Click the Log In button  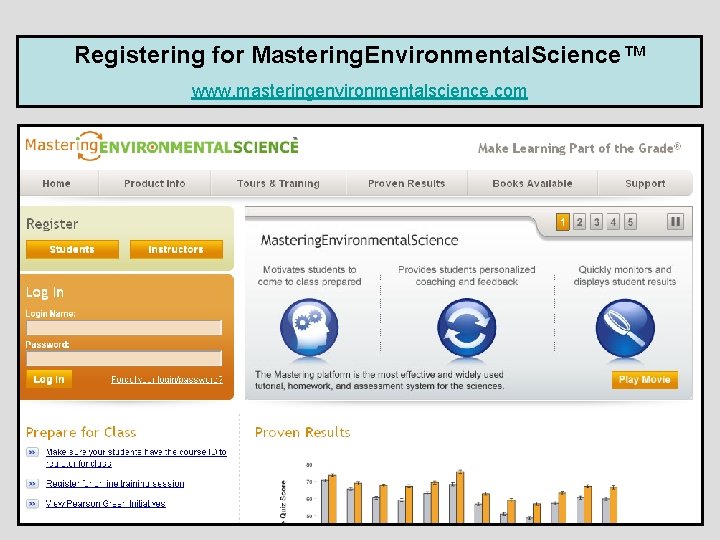pyautogui.click(x=49, y=379)
